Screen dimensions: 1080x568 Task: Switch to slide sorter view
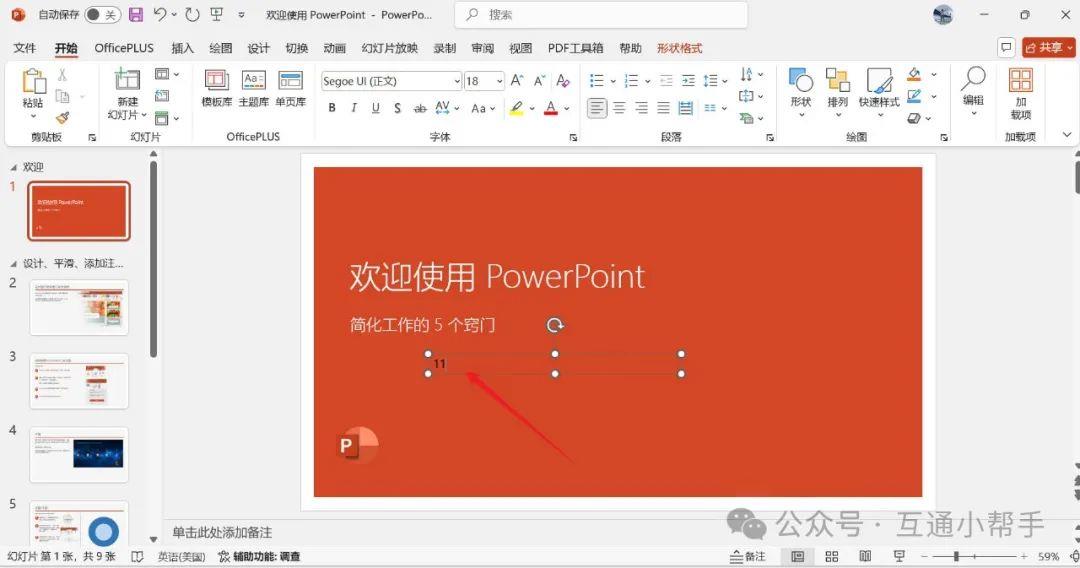[x=831, y=556]
